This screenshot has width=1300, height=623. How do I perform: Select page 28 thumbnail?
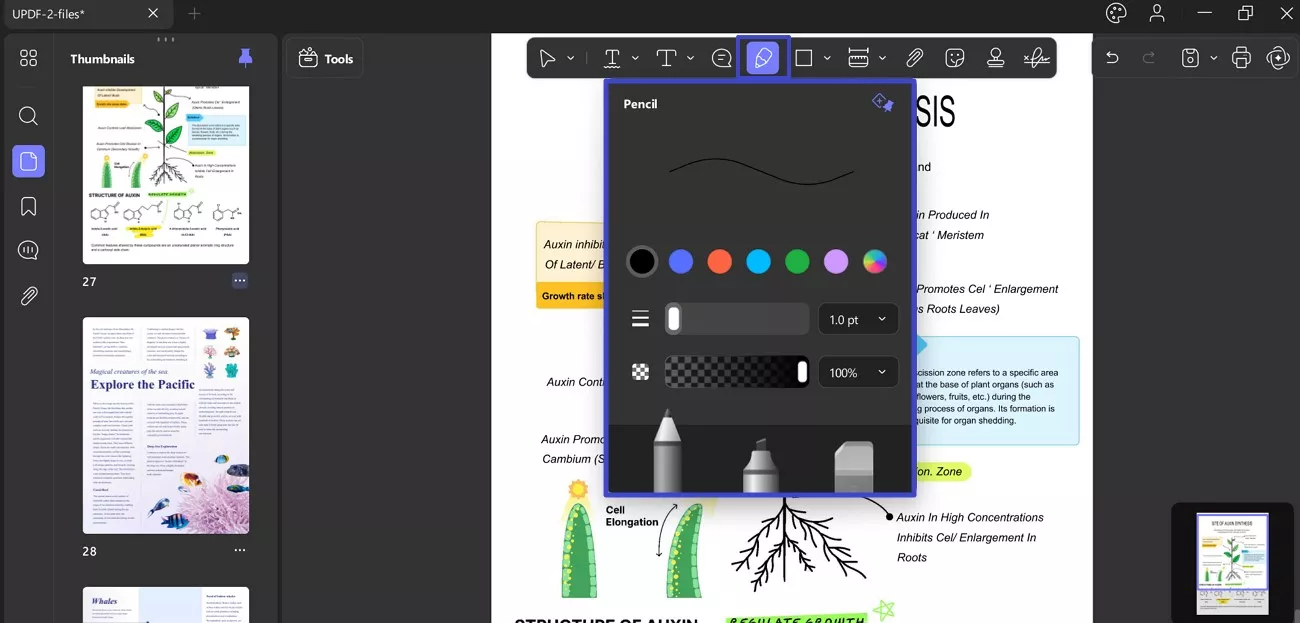pyautogui.click(x=166, y=426)
